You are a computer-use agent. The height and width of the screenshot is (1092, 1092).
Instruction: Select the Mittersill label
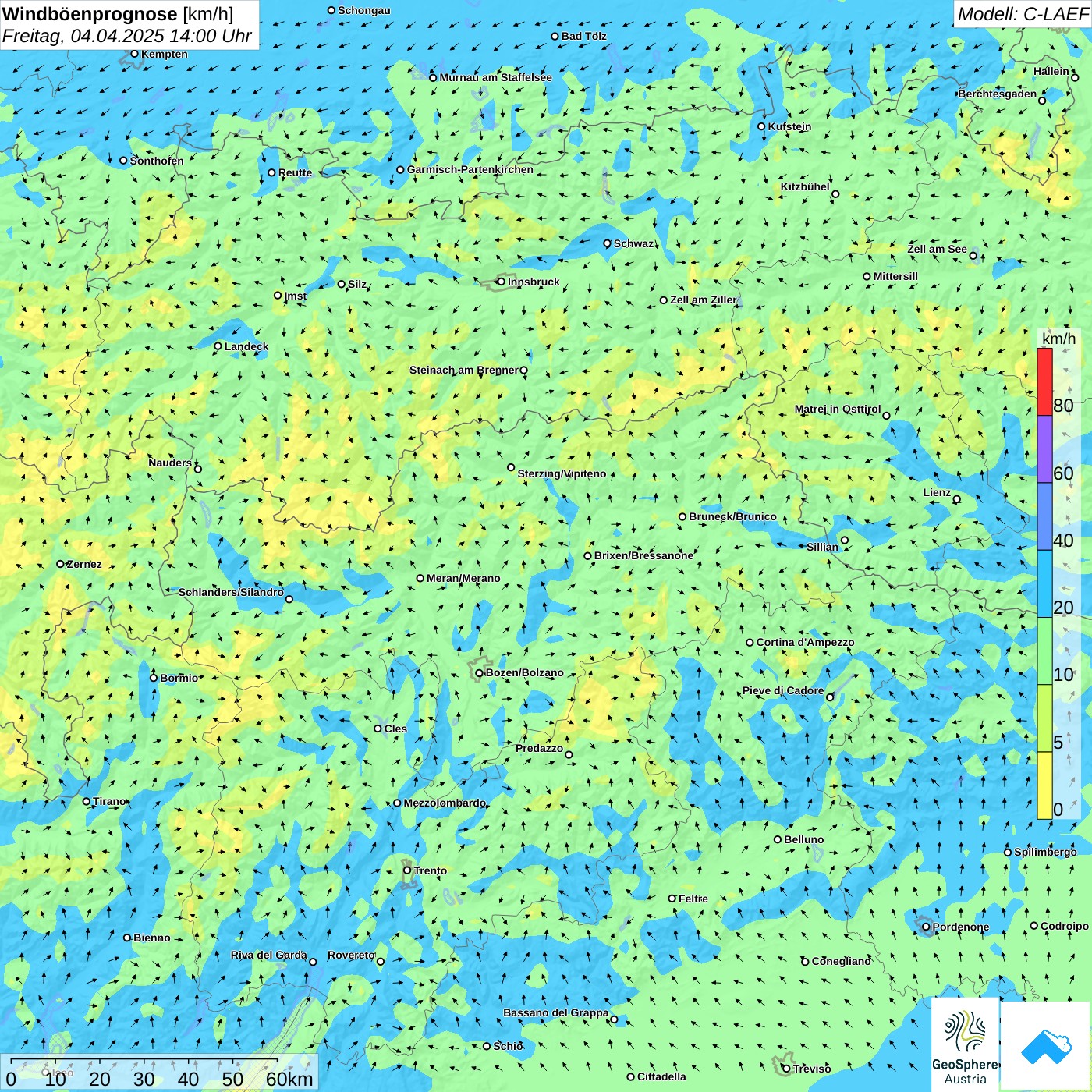[895, 276]
